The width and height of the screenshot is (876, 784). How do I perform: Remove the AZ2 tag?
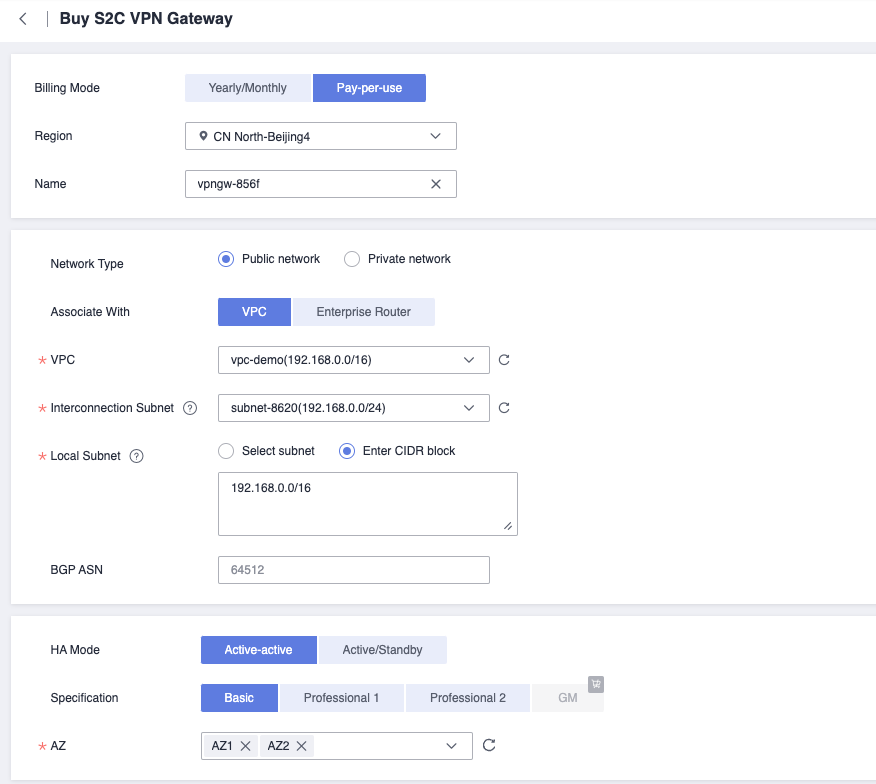[301, 746]
